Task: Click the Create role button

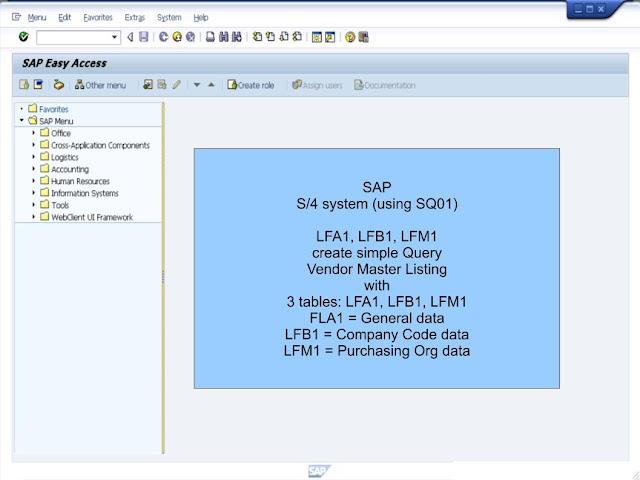Action: (x=251, y=85)
